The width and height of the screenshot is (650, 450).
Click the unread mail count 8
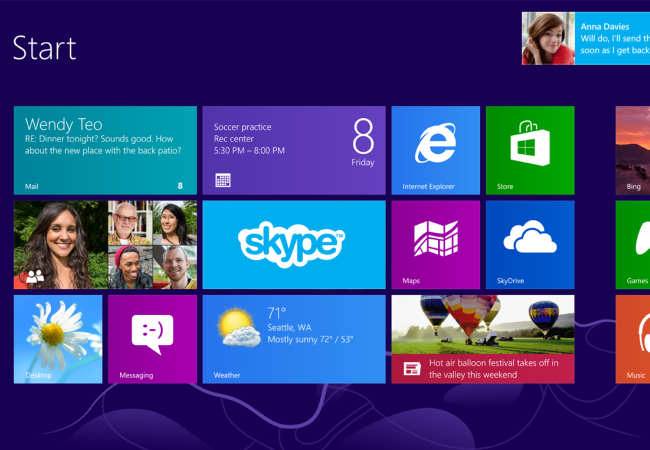coord(180,186)
